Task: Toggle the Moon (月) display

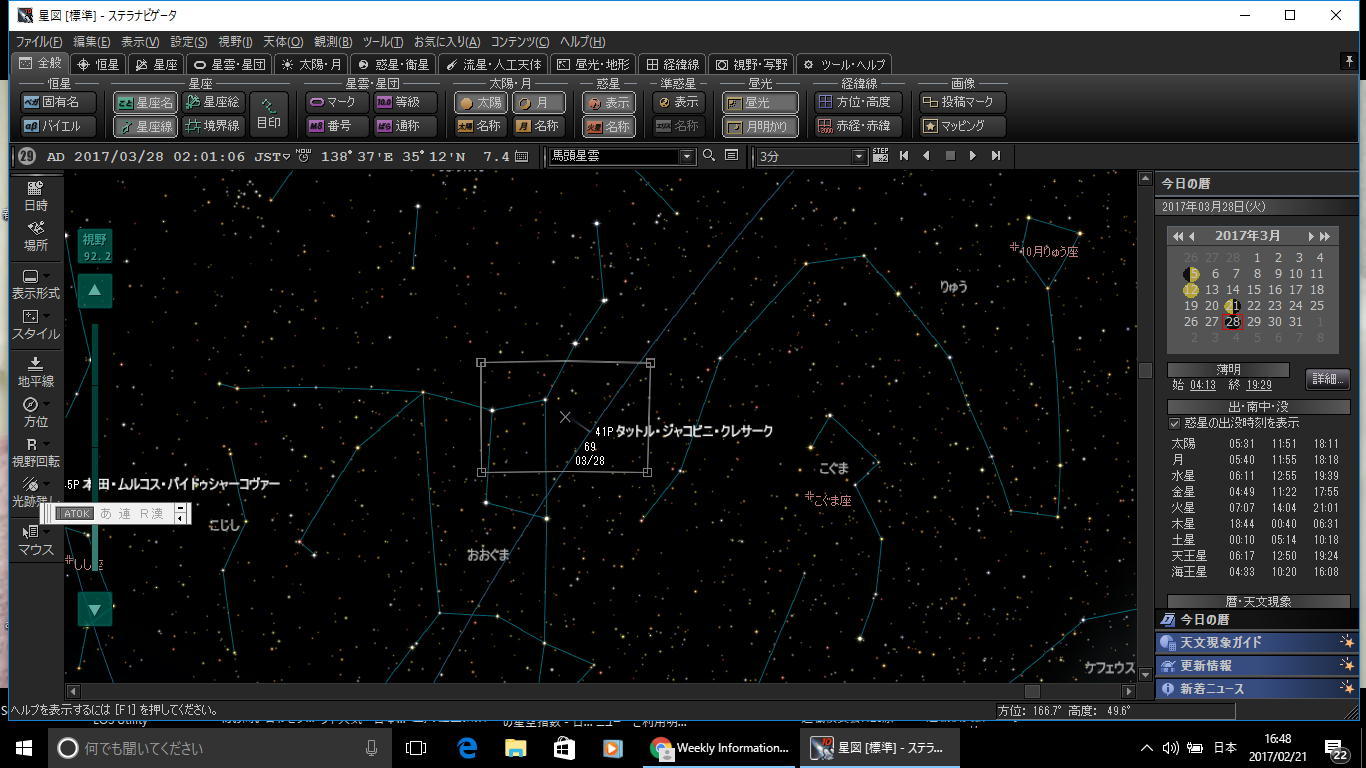Action: click(539, 102)
